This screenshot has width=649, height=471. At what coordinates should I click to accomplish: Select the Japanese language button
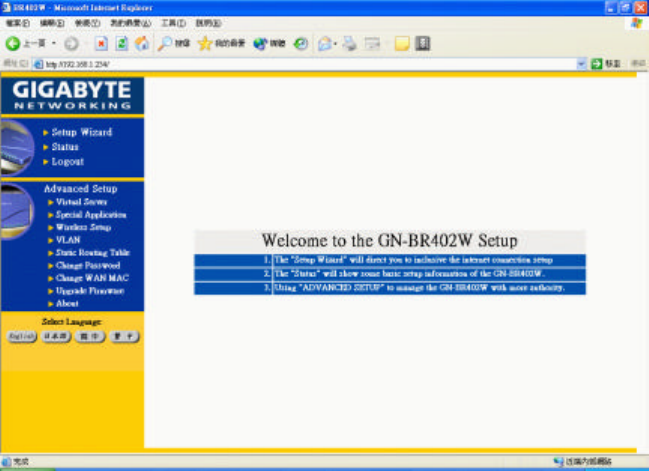56,336
